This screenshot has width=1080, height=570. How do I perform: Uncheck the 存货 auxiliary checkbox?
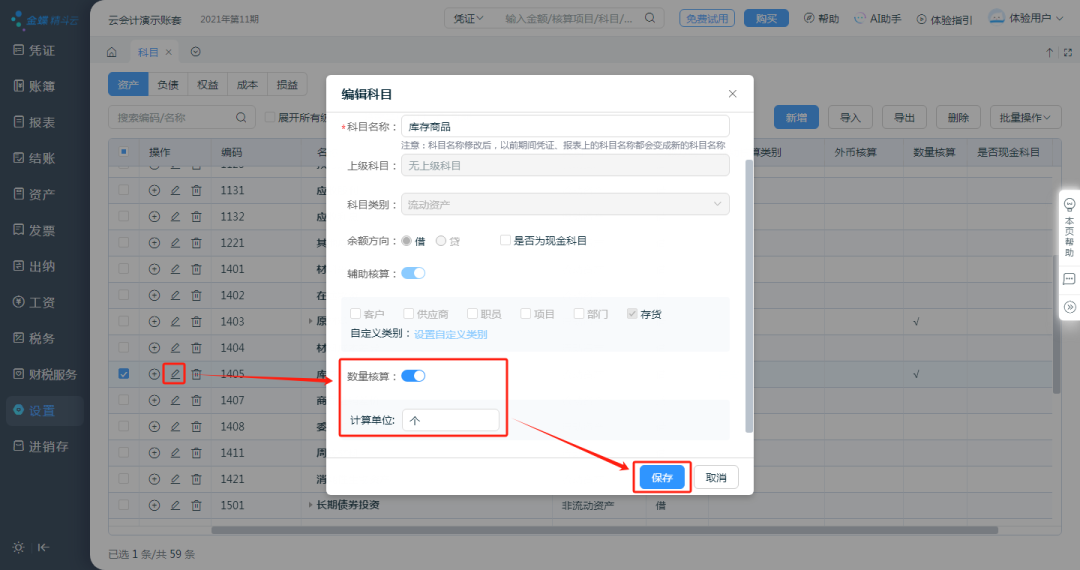[x=632, y=314]
